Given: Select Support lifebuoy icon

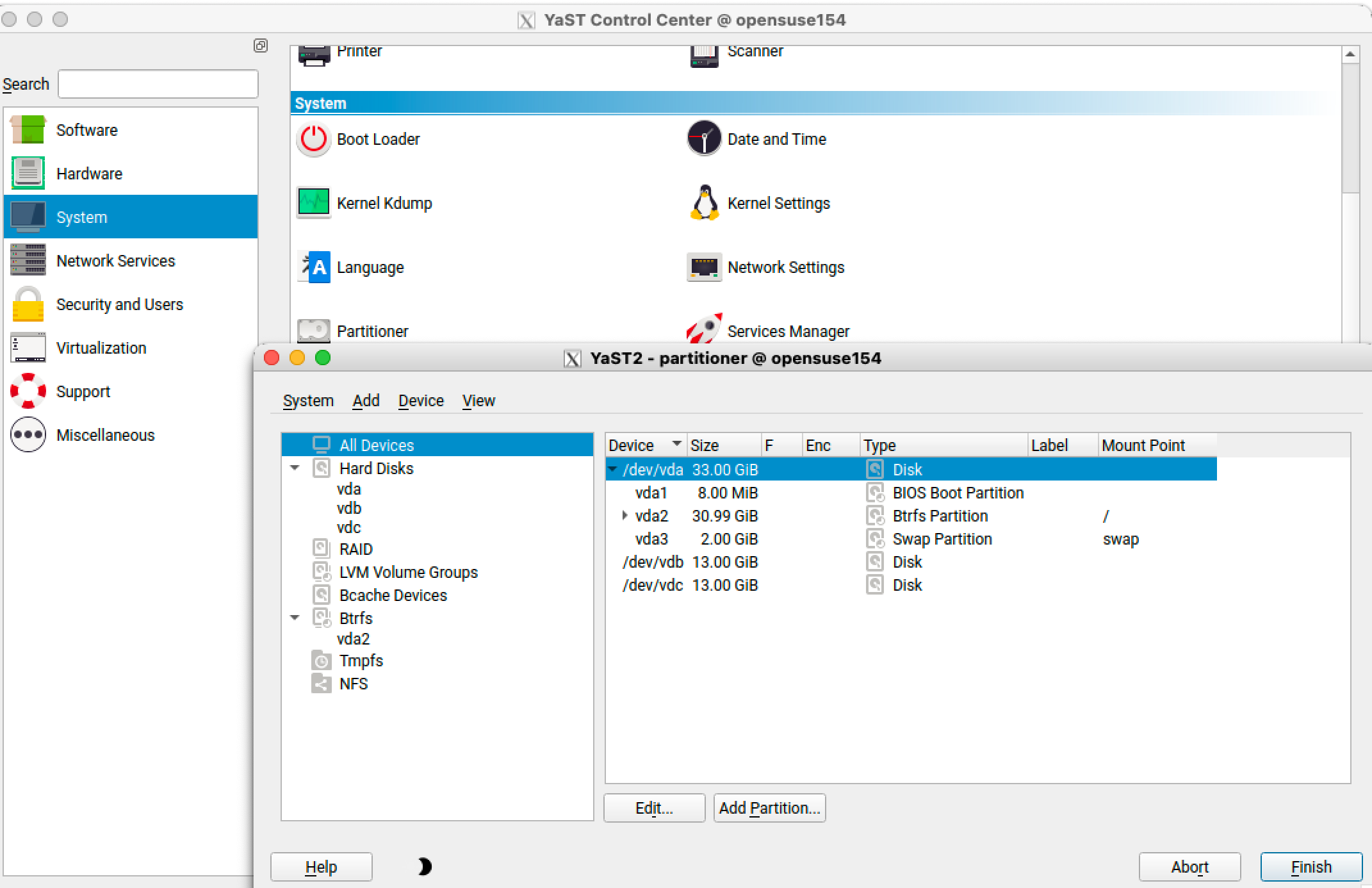Looking at the screenshot, I should [x=28, y=391].
